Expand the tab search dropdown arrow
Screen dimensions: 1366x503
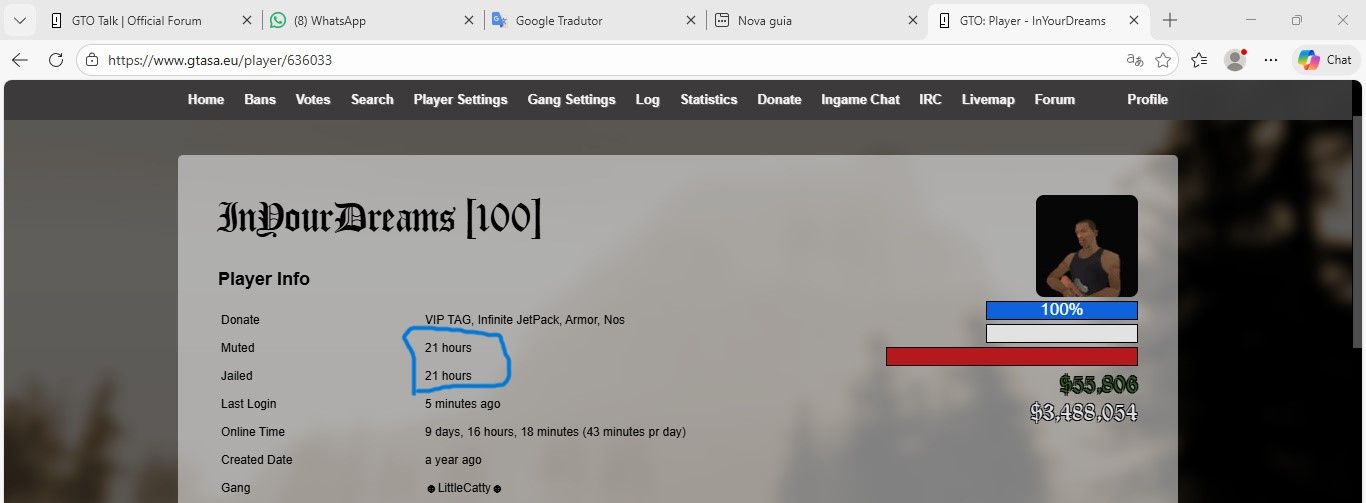(19, 20)
